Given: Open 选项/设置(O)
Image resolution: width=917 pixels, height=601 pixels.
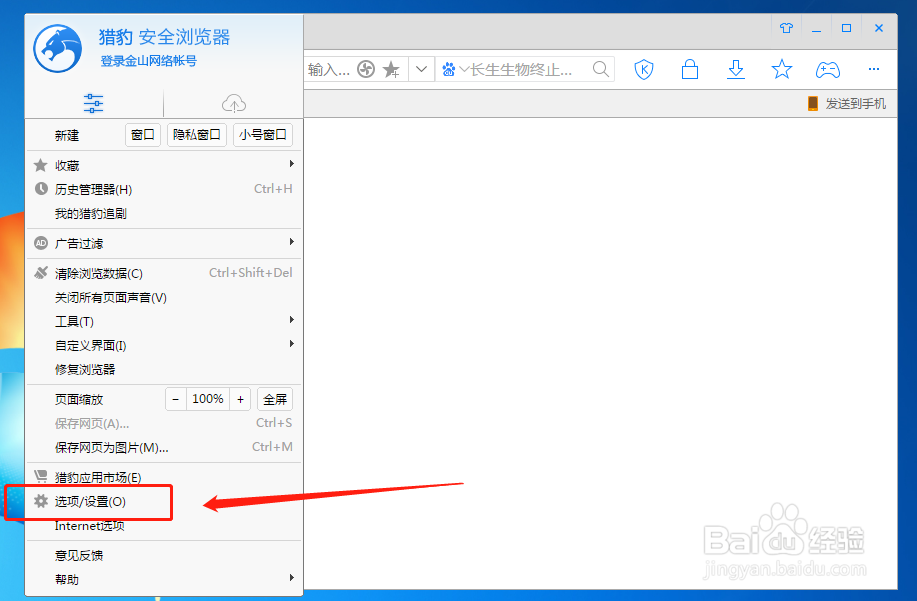Looking at the screenshot, I should (x=164, y=502).
